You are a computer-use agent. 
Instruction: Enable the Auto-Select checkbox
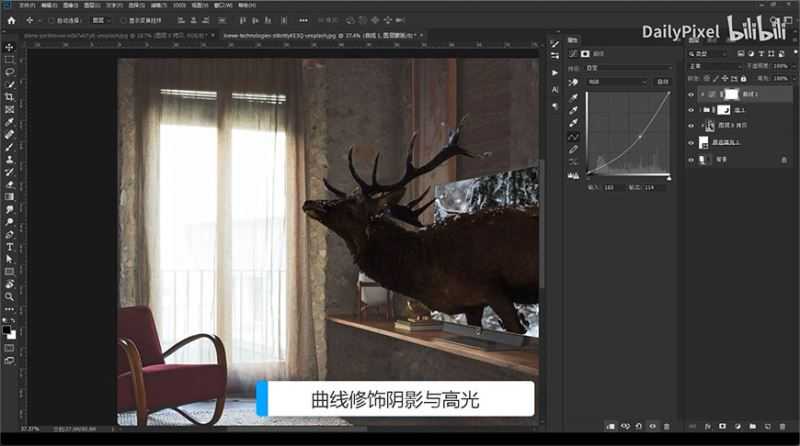(x=52, y=19)
